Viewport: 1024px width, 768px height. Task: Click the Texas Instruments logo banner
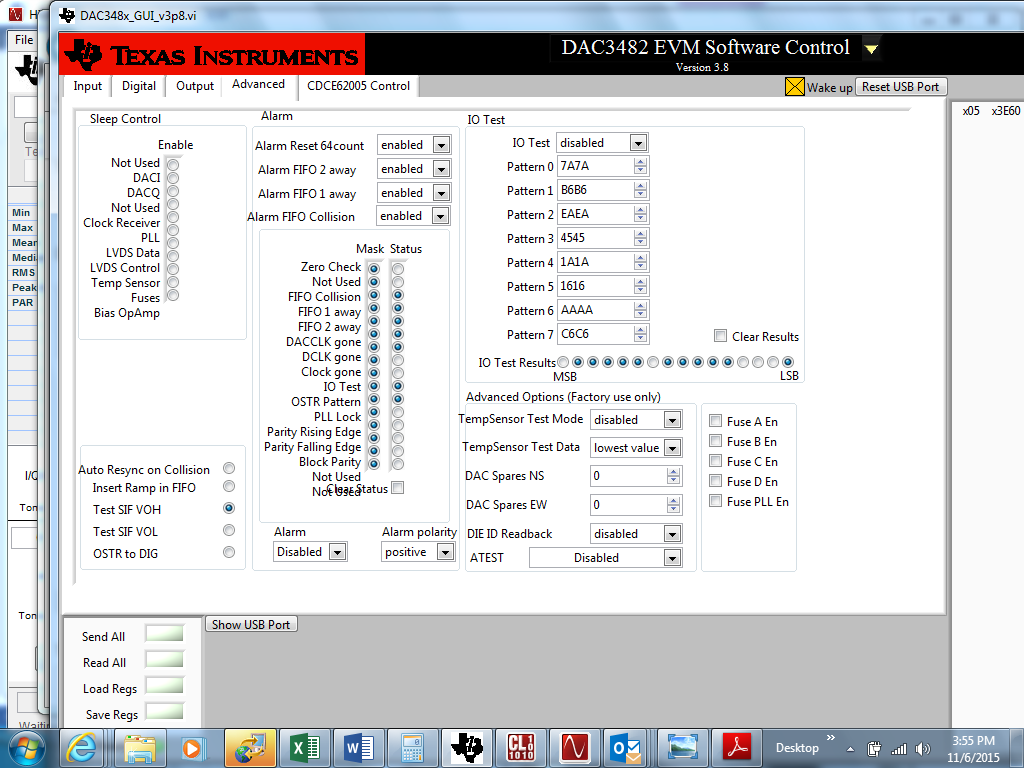(212, 54)
